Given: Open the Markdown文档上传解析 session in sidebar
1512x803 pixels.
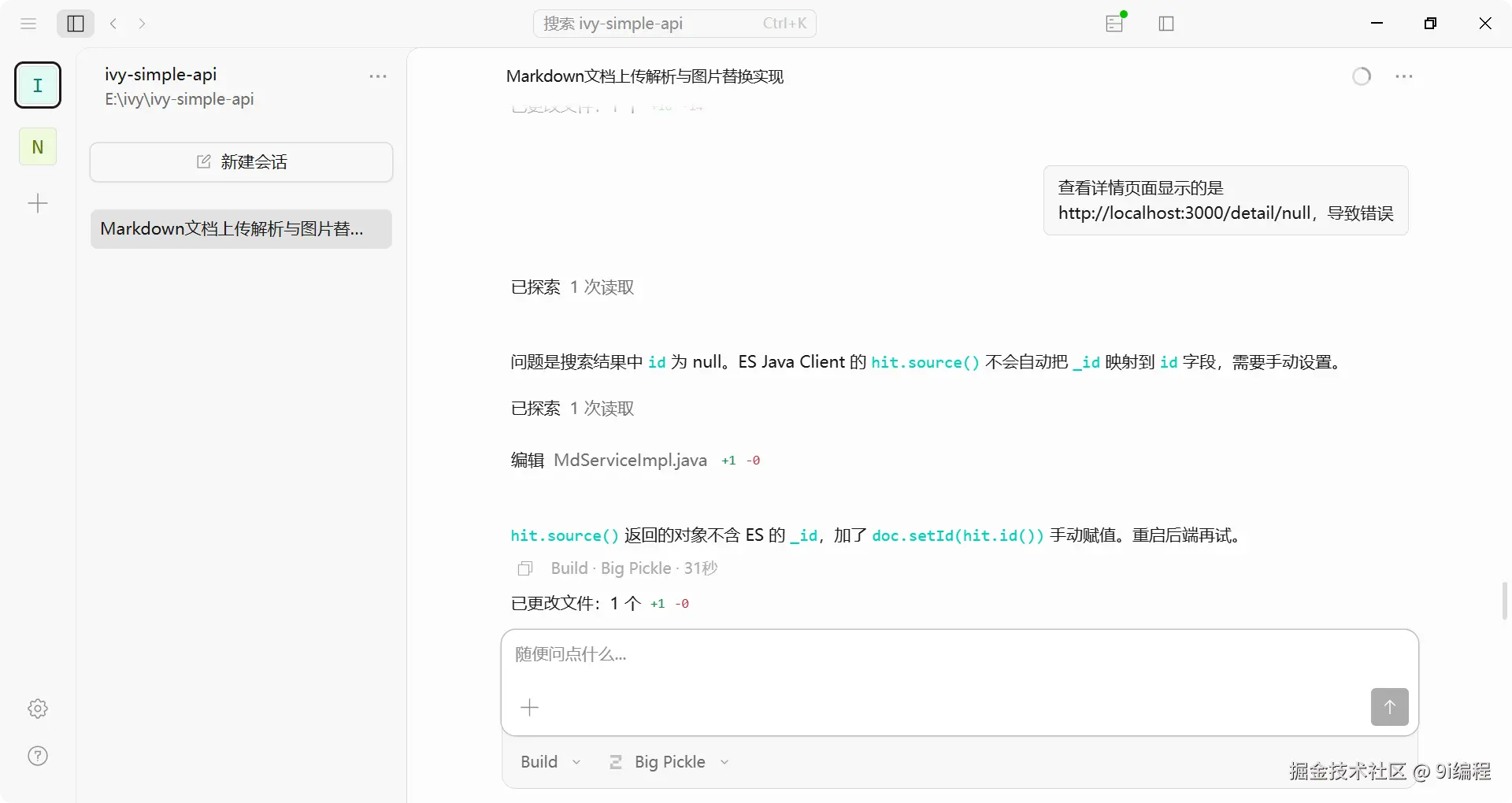Looking at the screenshot, I should [241, 229].
